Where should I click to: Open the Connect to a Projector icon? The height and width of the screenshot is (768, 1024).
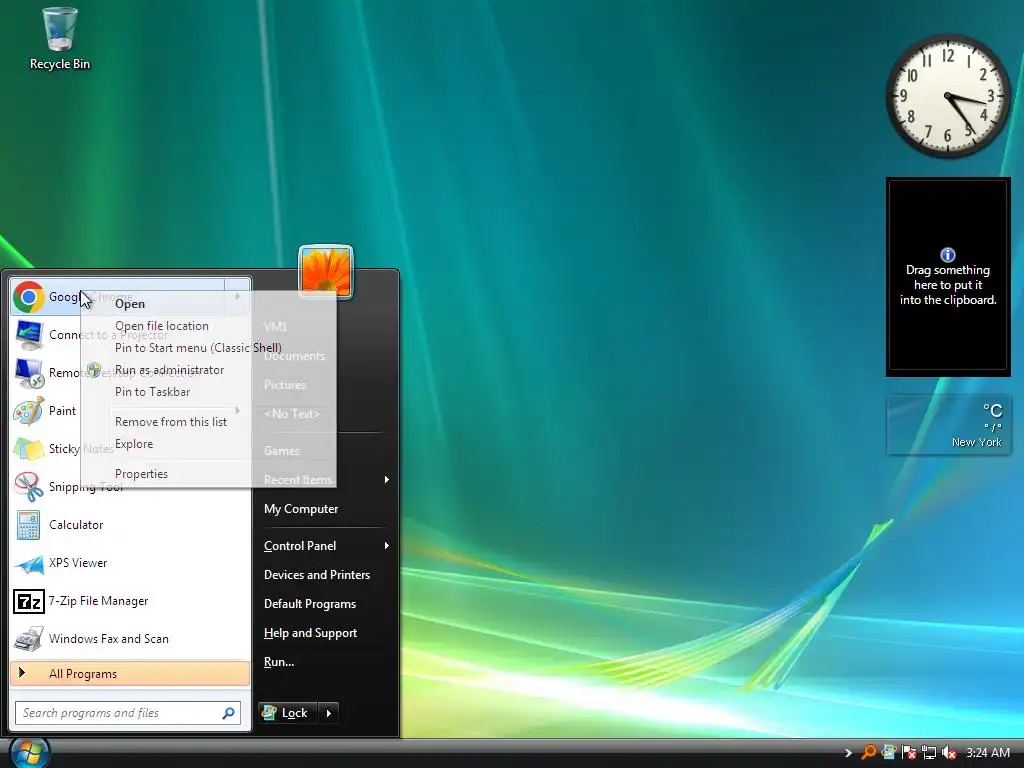pyautogui.click(x=28, y=335)
